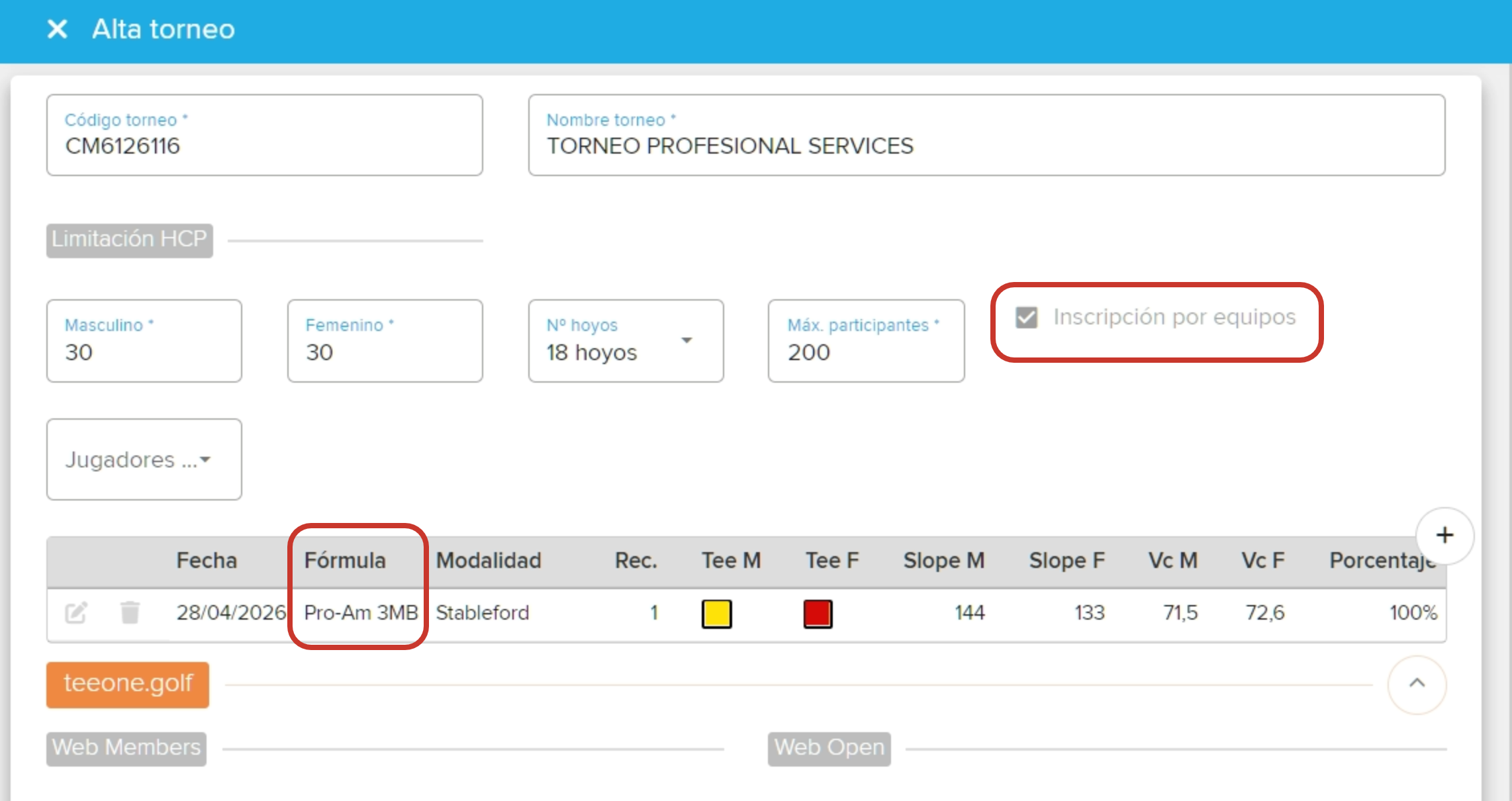Click the Fórmula column header
Screen dimensions: 1512x801
pos(345,561)
